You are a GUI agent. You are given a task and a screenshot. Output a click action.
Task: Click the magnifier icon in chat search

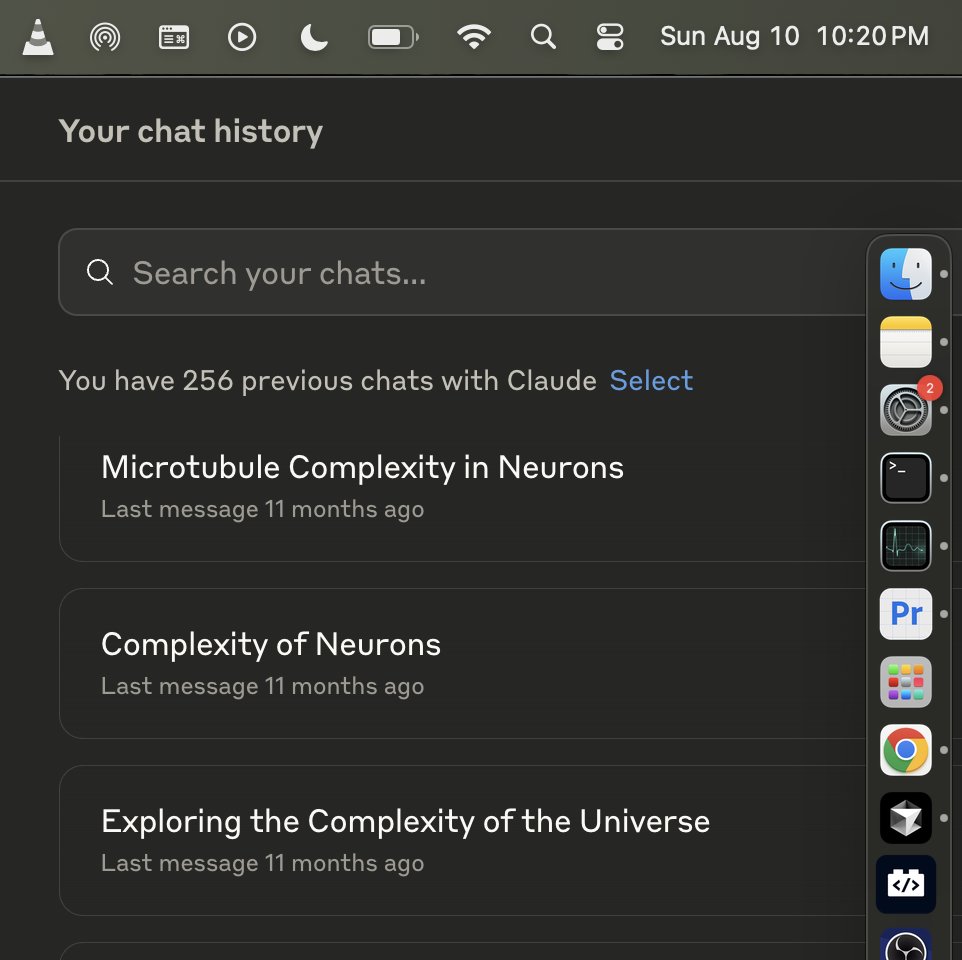99,272
